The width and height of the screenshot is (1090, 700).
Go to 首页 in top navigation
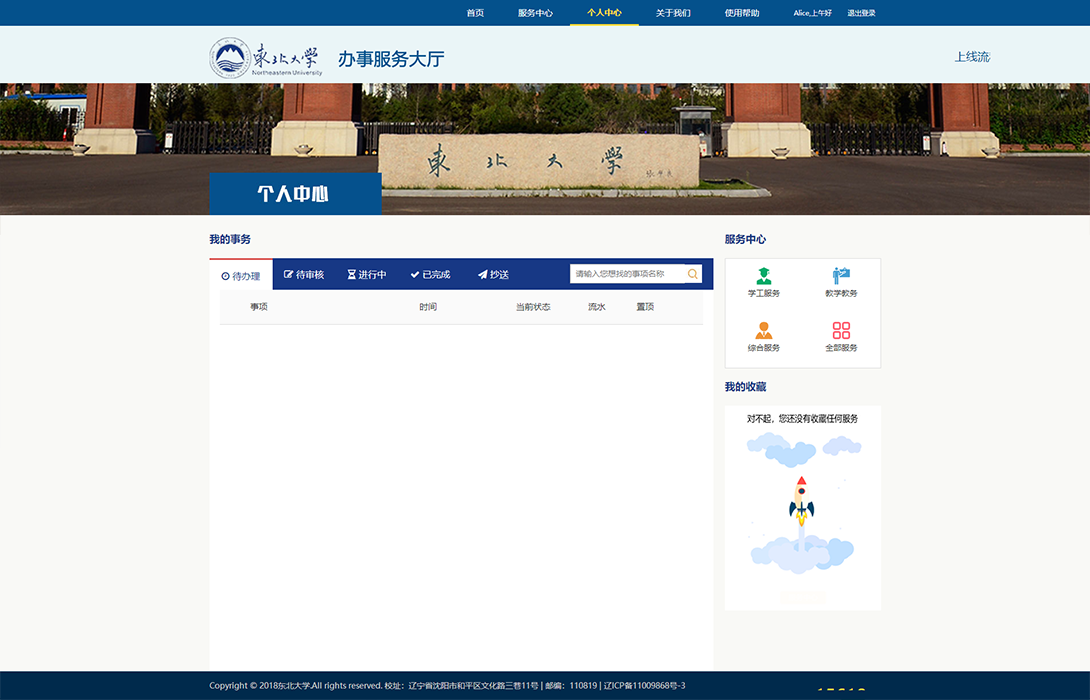(475, 13)
